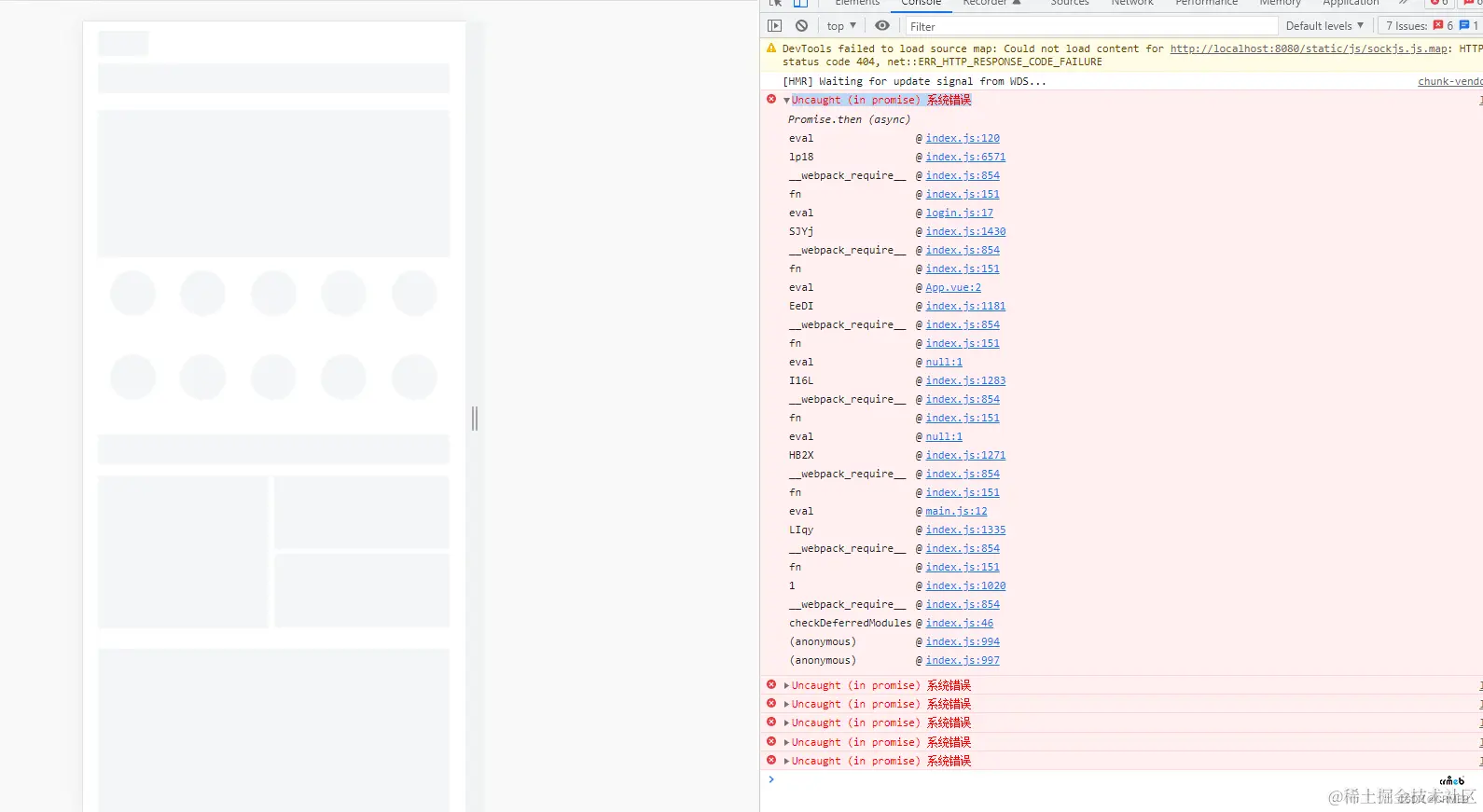This screenshot has height=812, width=1483.
Task: Grab the device viewport resize handle
Action: click(x=475, y=419)
